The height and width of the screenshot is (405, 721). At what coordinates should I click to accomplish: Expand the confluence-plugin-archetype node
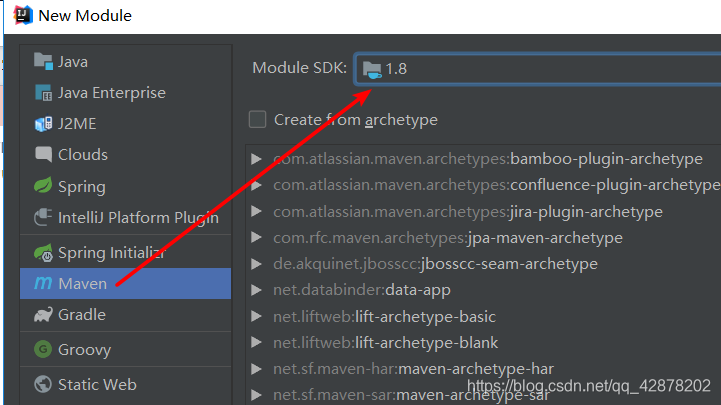[x=257, y=185]
